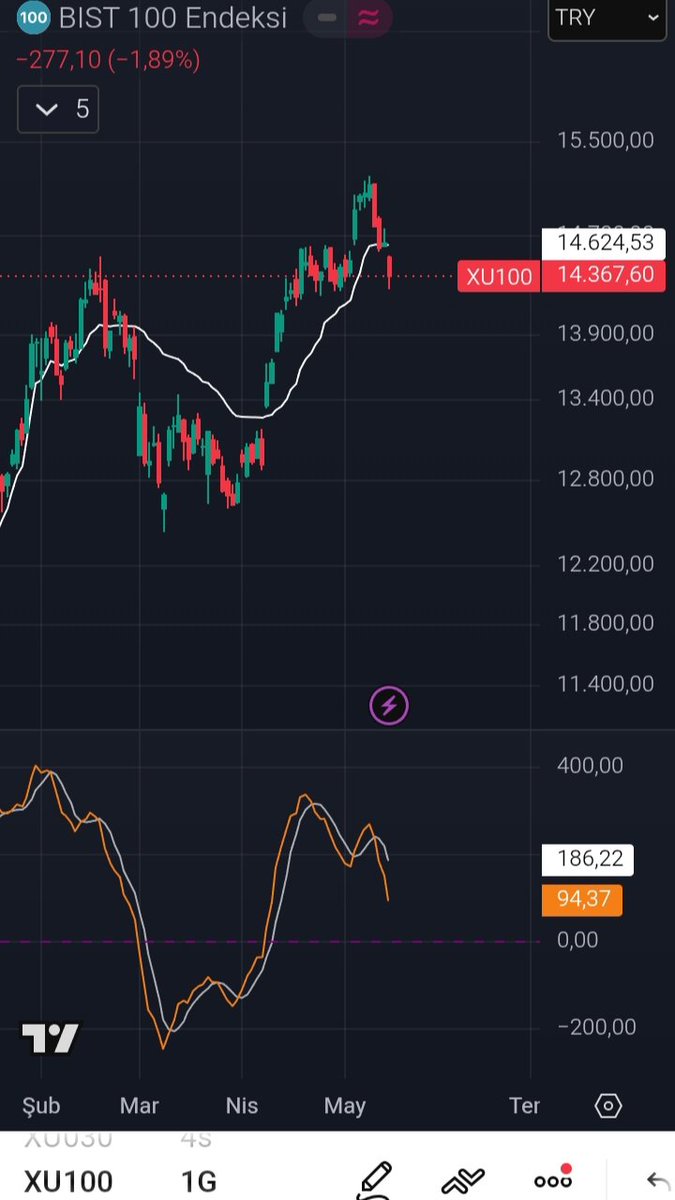
Task: Click the Ter month on time axis
Action: tap(524, 1106)
